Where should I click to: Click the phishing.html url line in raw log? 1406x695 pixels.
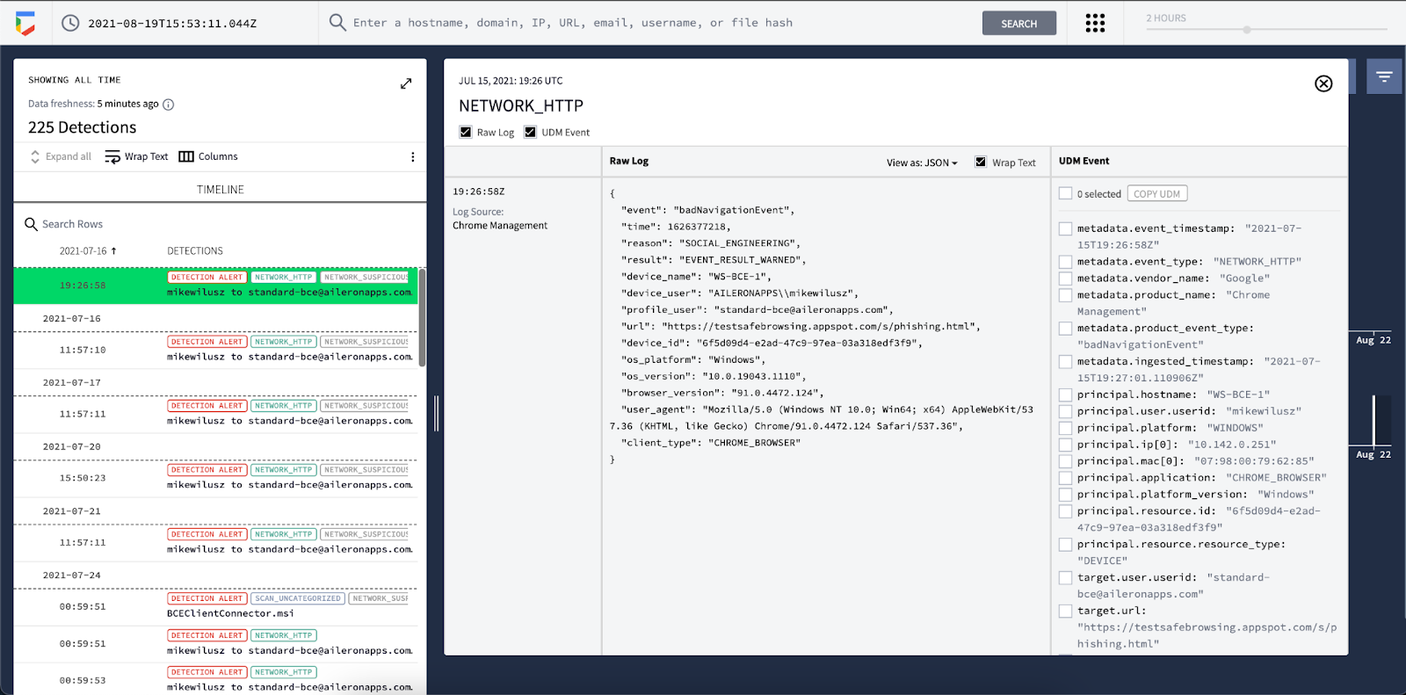click(801, 326)
